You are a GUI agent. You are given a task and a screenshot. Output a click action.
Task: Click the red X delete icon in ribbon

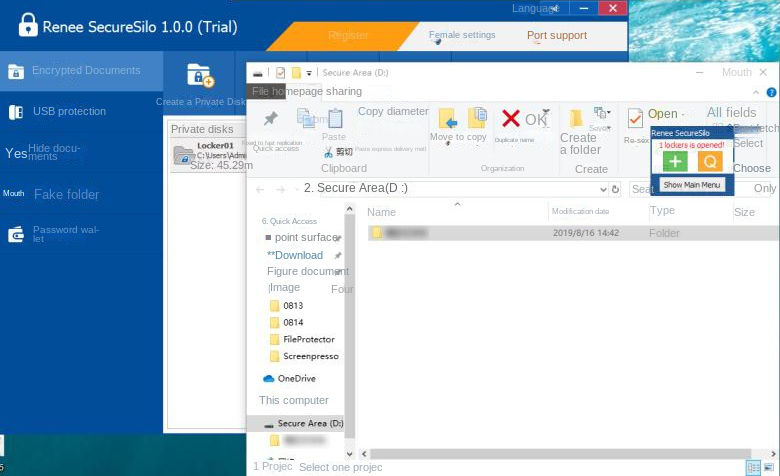[x=511, y=118]
